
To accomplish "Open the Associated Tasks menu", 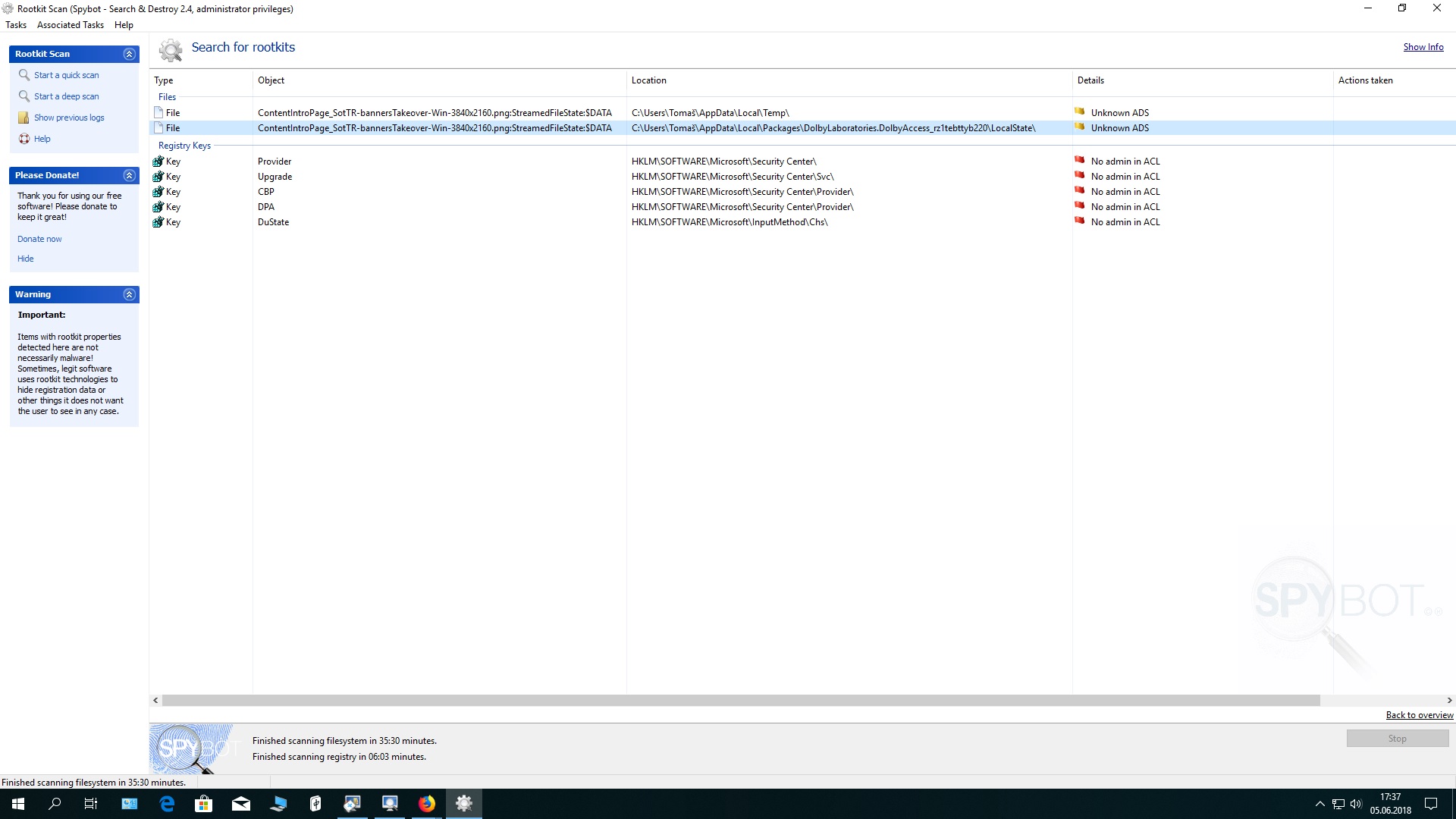I will click(x=71, y=25).
